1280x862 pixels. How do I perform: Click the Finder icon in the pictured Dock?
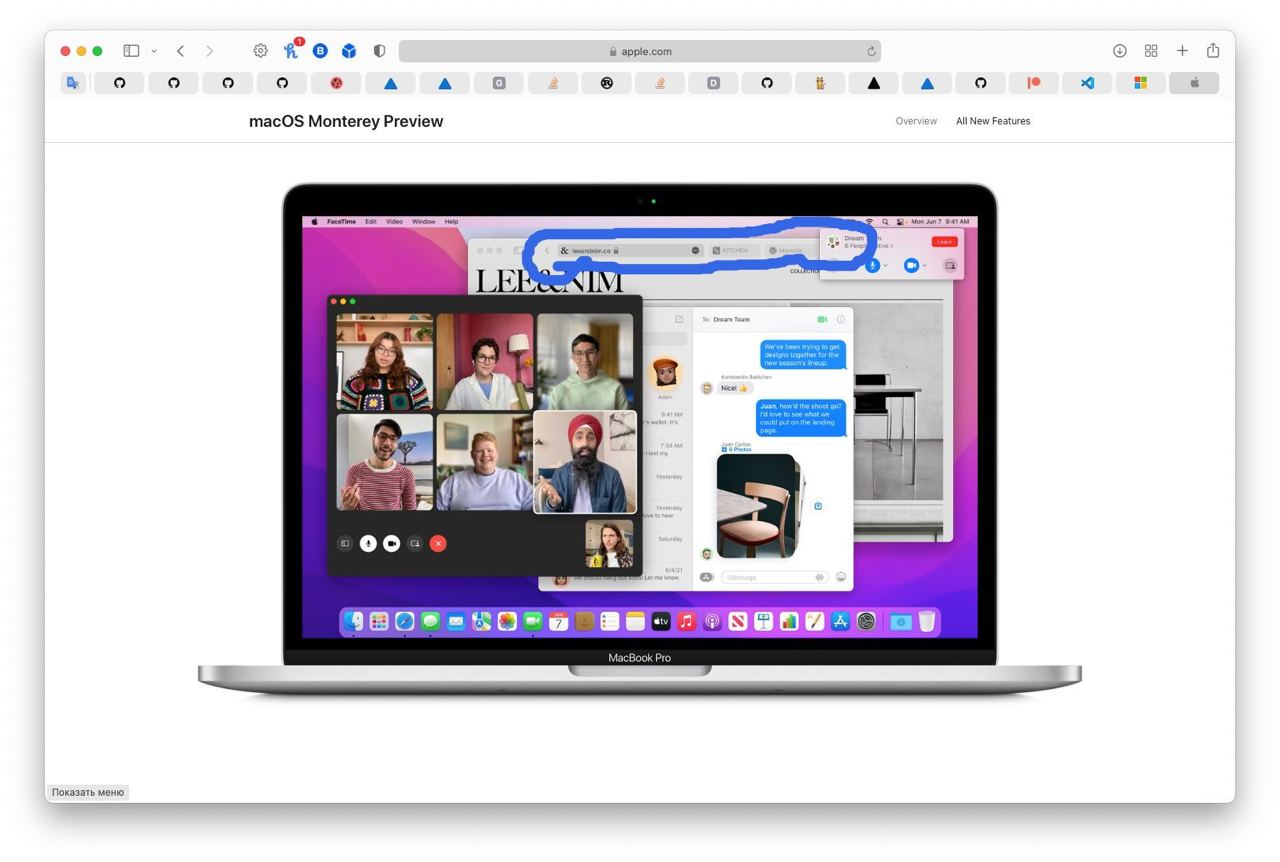[x=354, y=622]
